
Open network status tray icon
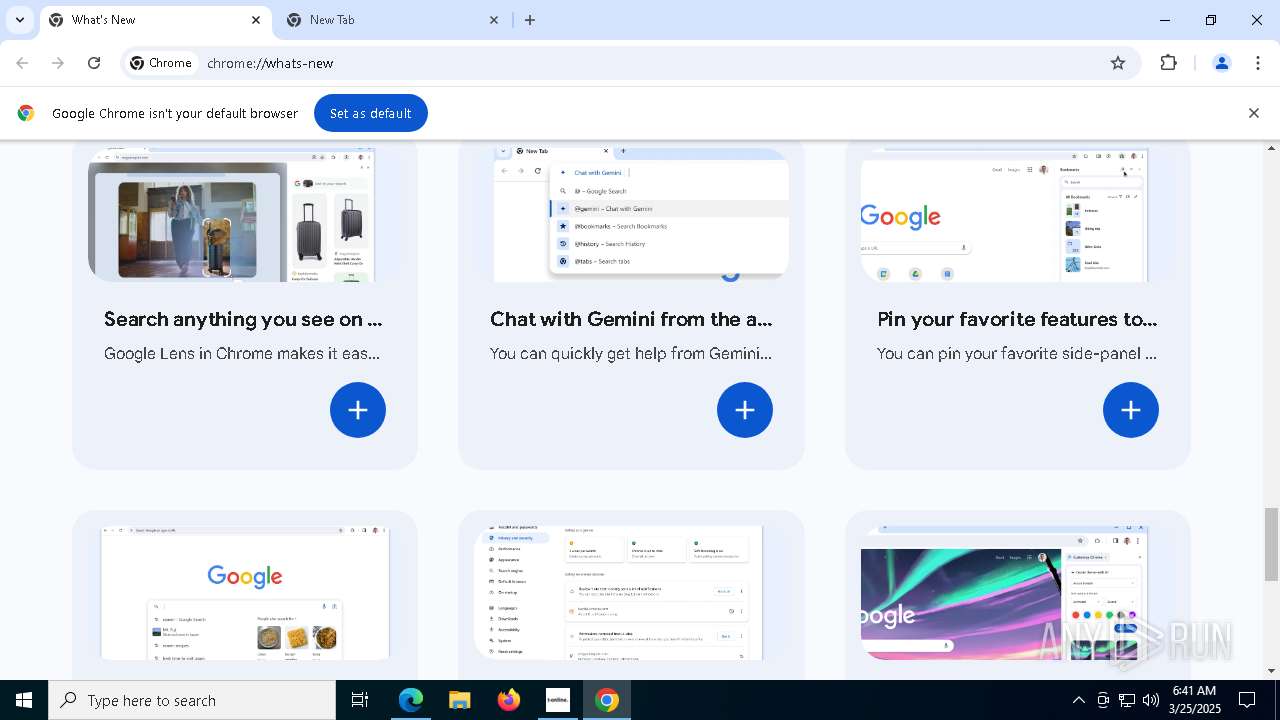(1127, 700)
